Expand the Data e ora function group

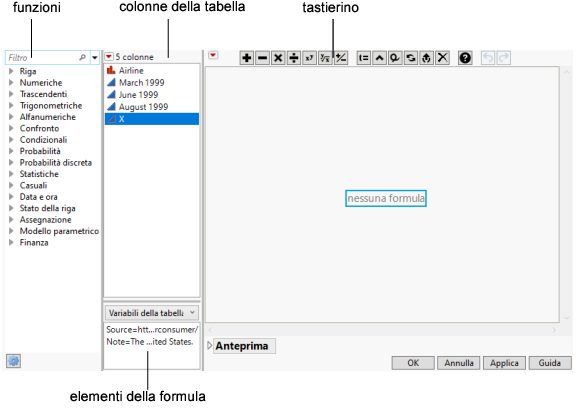(x=11, y=197)
